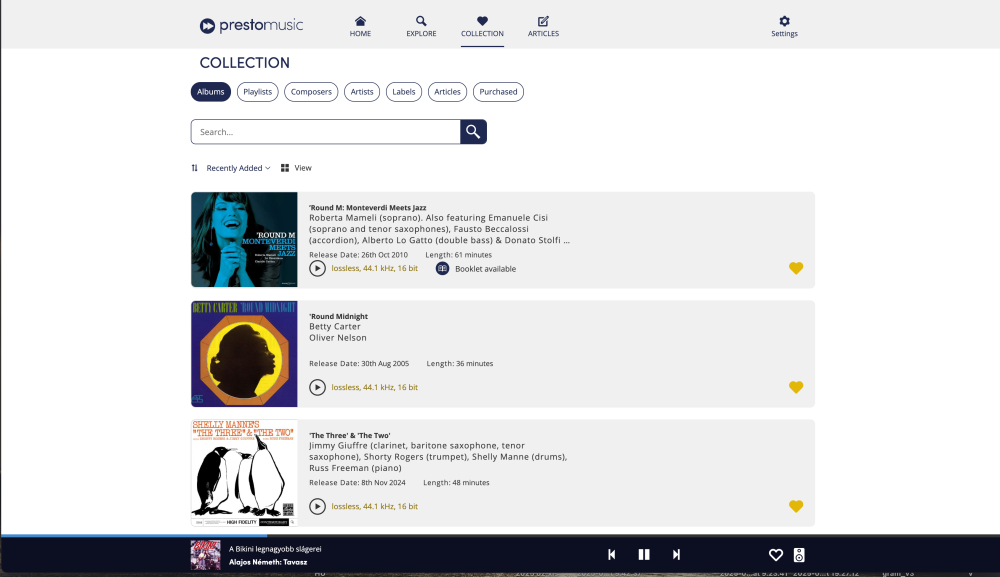Play 'Round M: Monteverdi Meets Jazz album
Image resolution: width=1000 pixels, height=577 pixels.
[x=317, y=268]
